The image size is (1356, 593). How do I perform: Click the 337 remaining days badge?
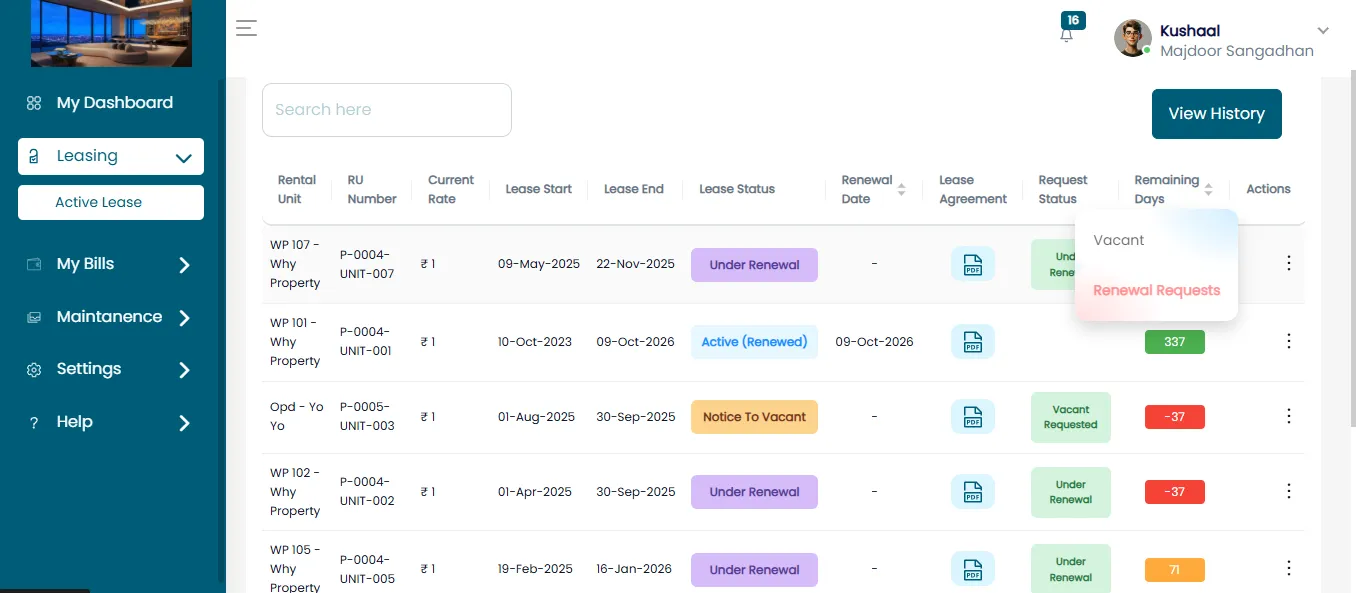(x=1175, y=342)
